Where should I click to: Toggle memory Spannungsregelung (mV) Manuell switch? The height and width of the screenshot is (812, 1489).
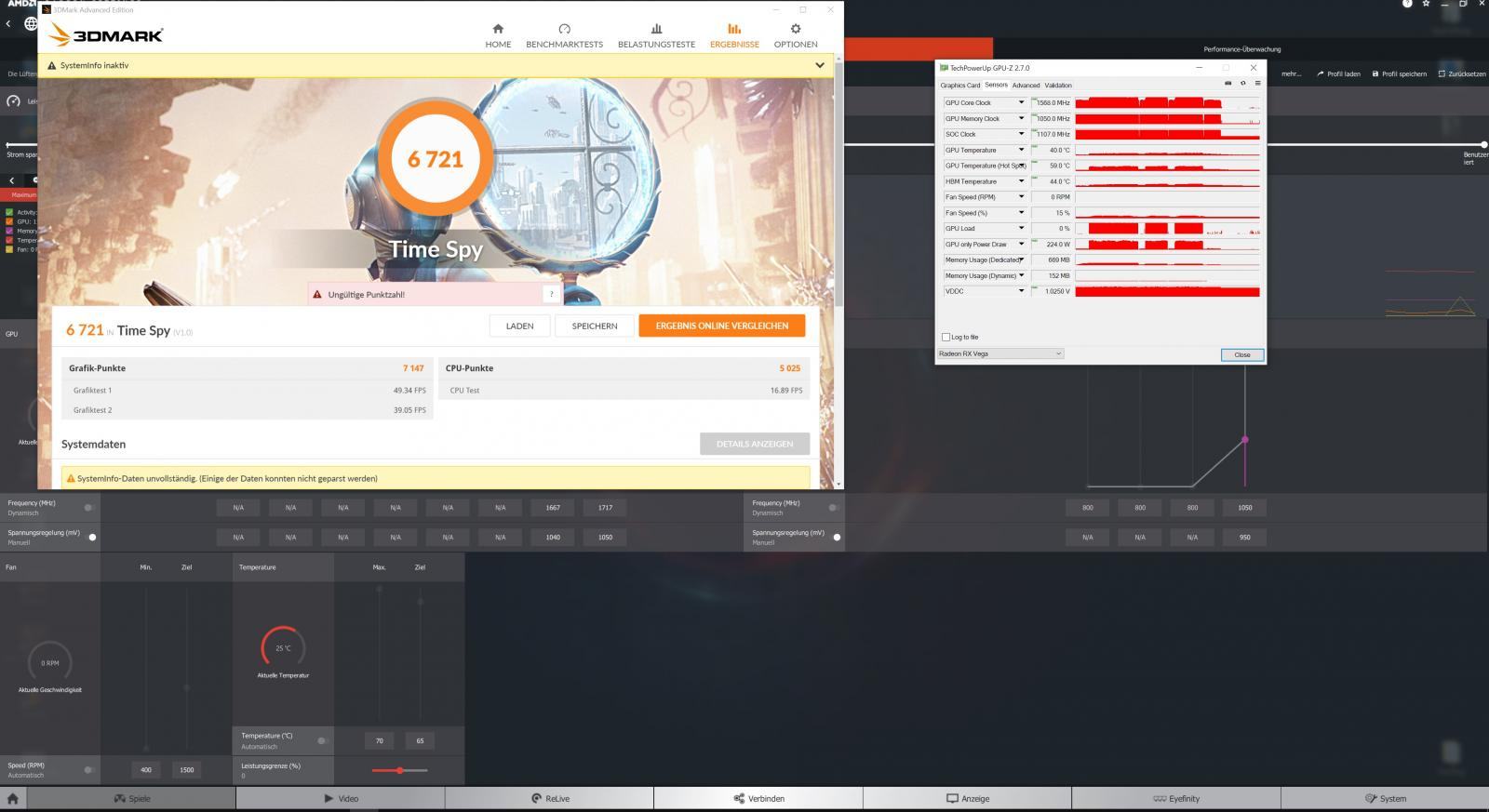tap(836, 537)
